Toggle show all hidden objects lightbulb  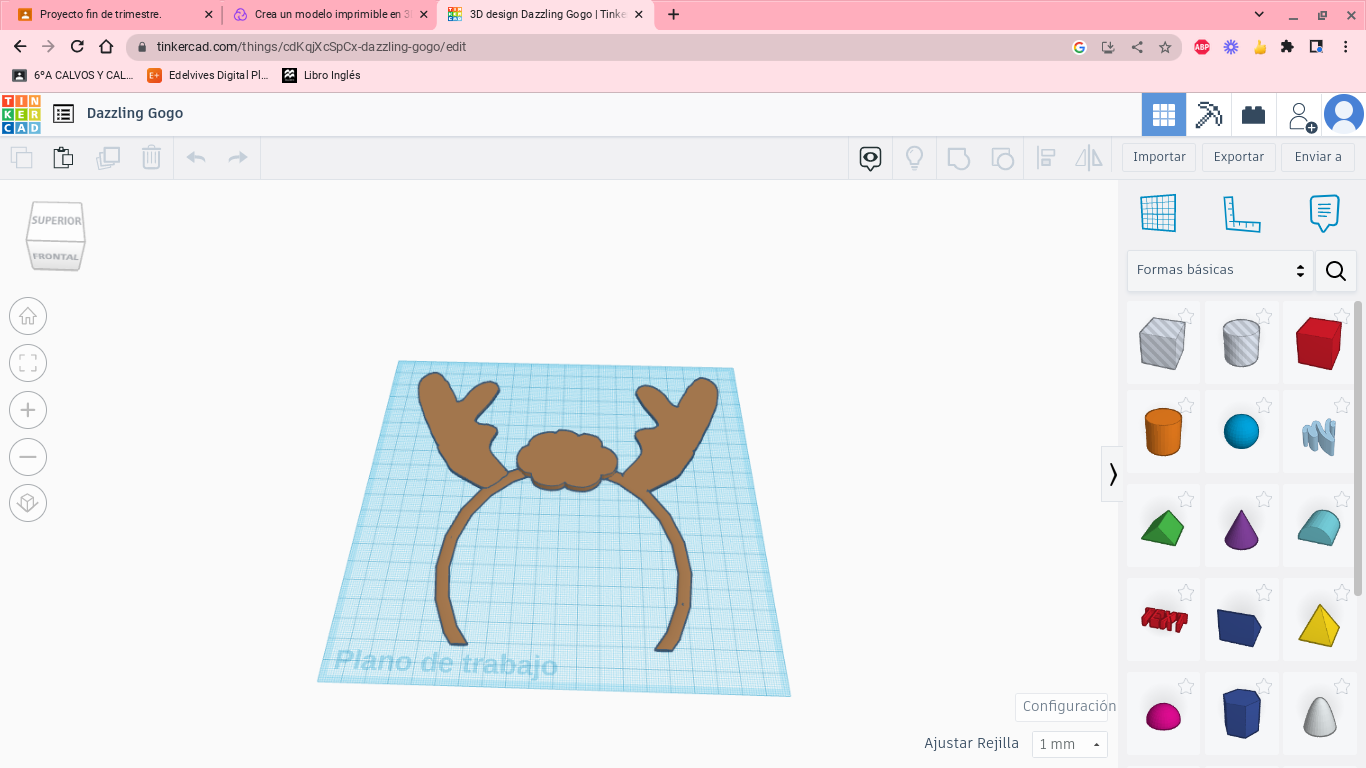(x=914, y=158)
